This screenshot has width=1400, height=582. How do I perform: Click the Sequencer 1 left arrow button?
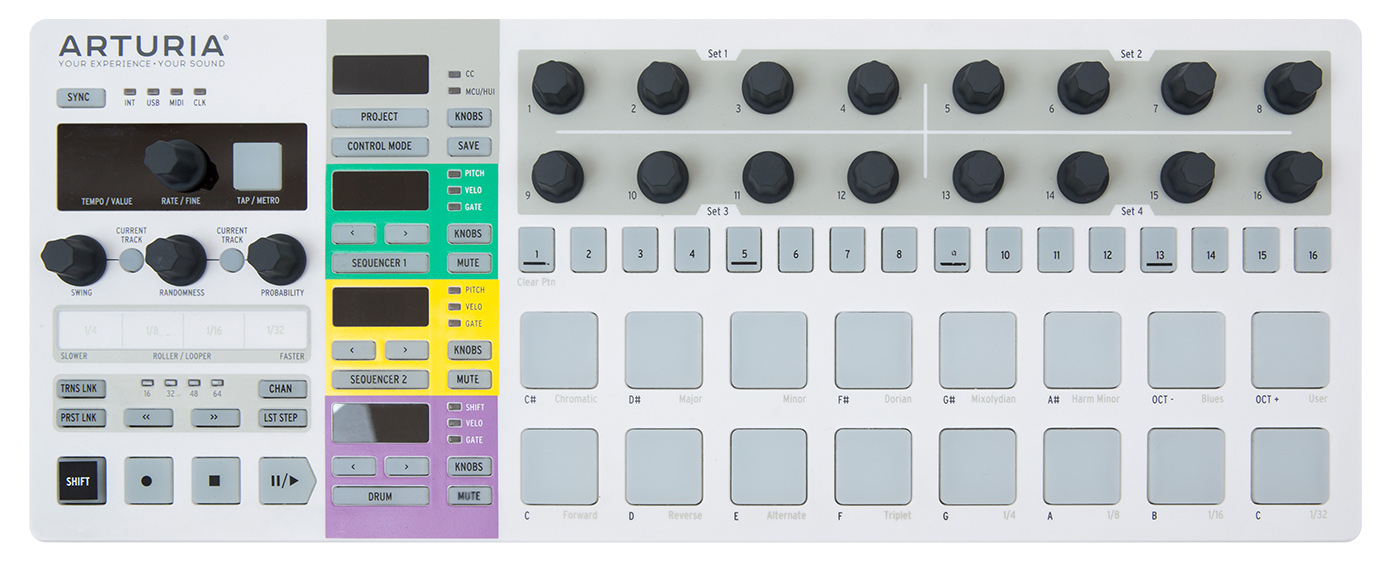pyautogui.click(x=355, y=234)
